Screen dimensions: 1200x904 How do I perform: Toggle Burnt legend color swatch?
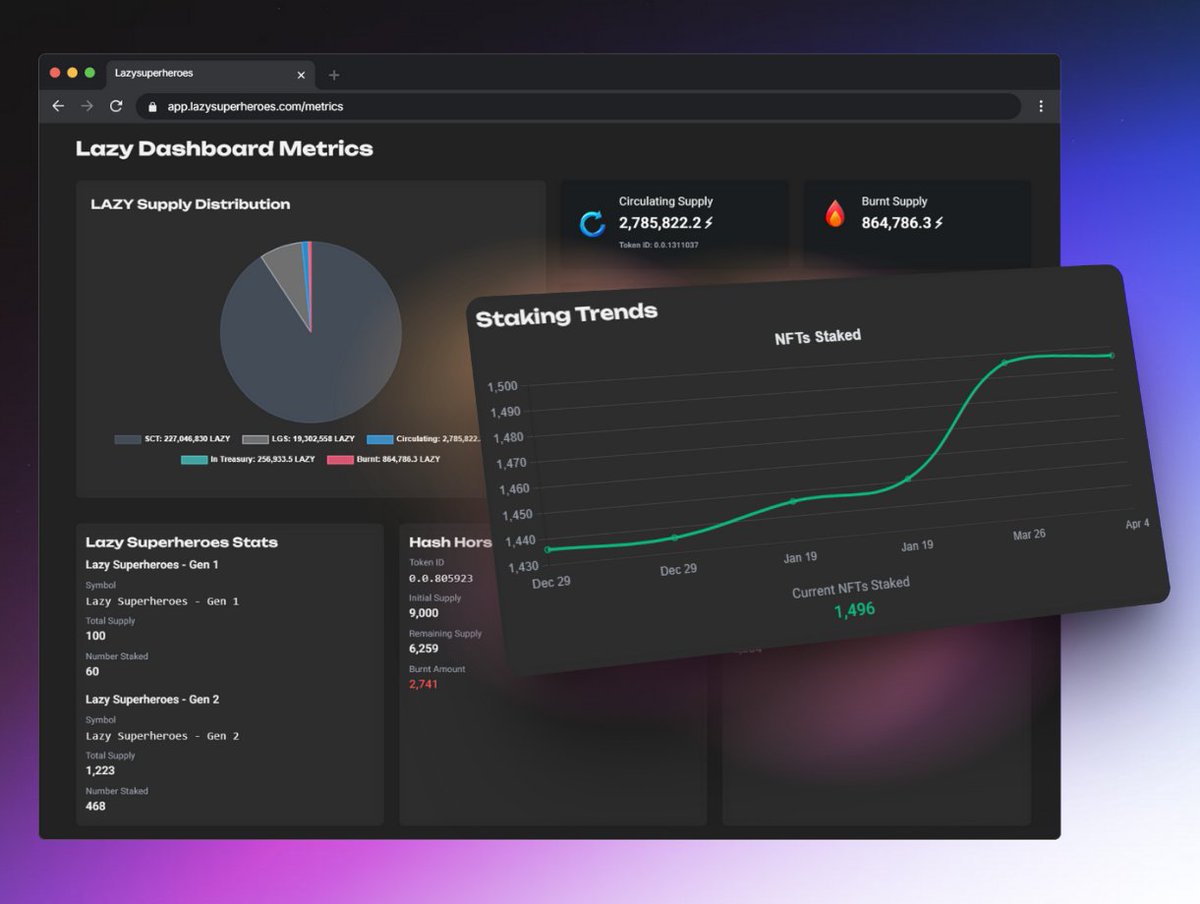point(341,459)
